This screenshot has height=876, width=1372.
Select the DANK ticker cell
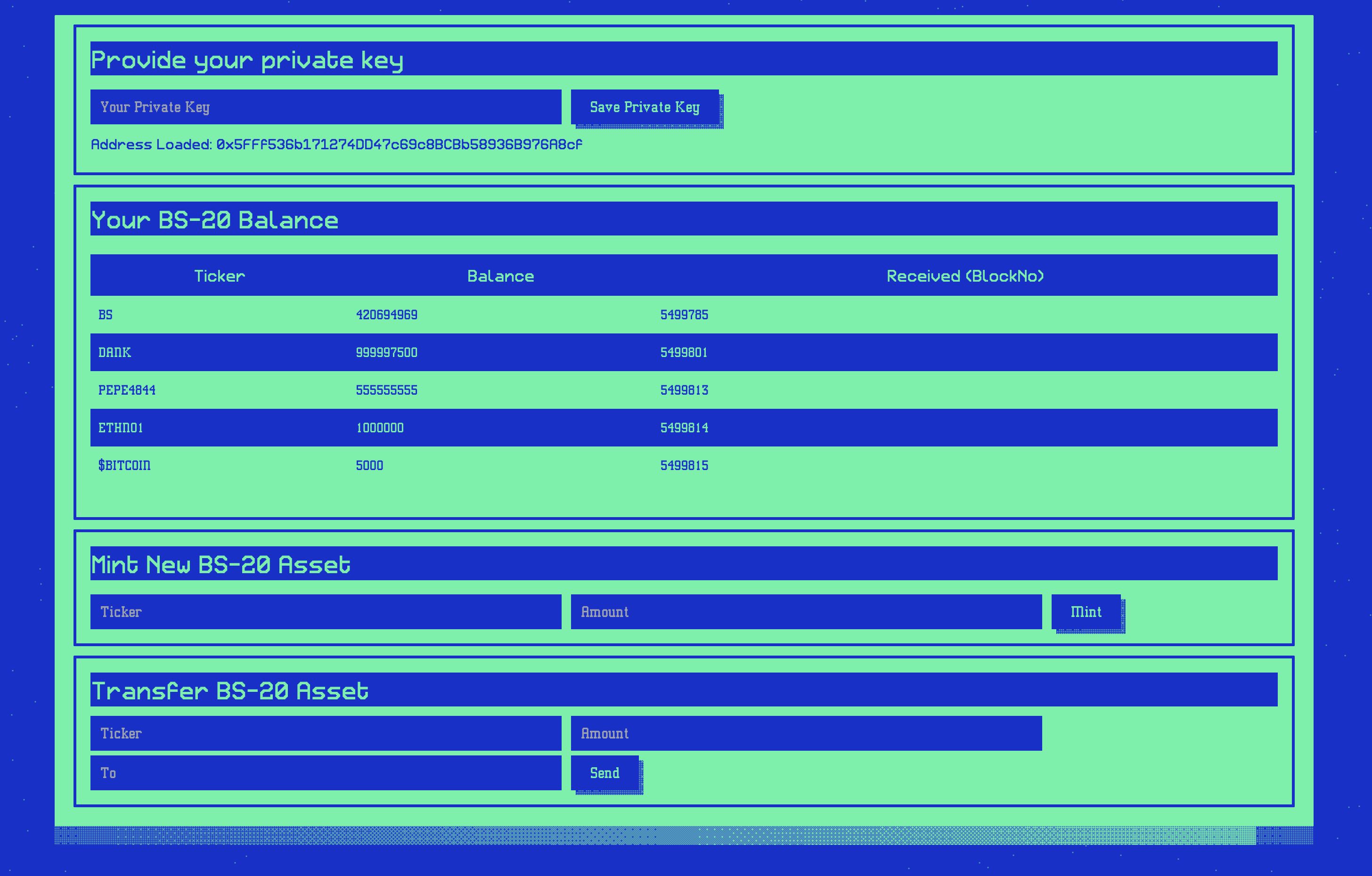tap(114, 352)
